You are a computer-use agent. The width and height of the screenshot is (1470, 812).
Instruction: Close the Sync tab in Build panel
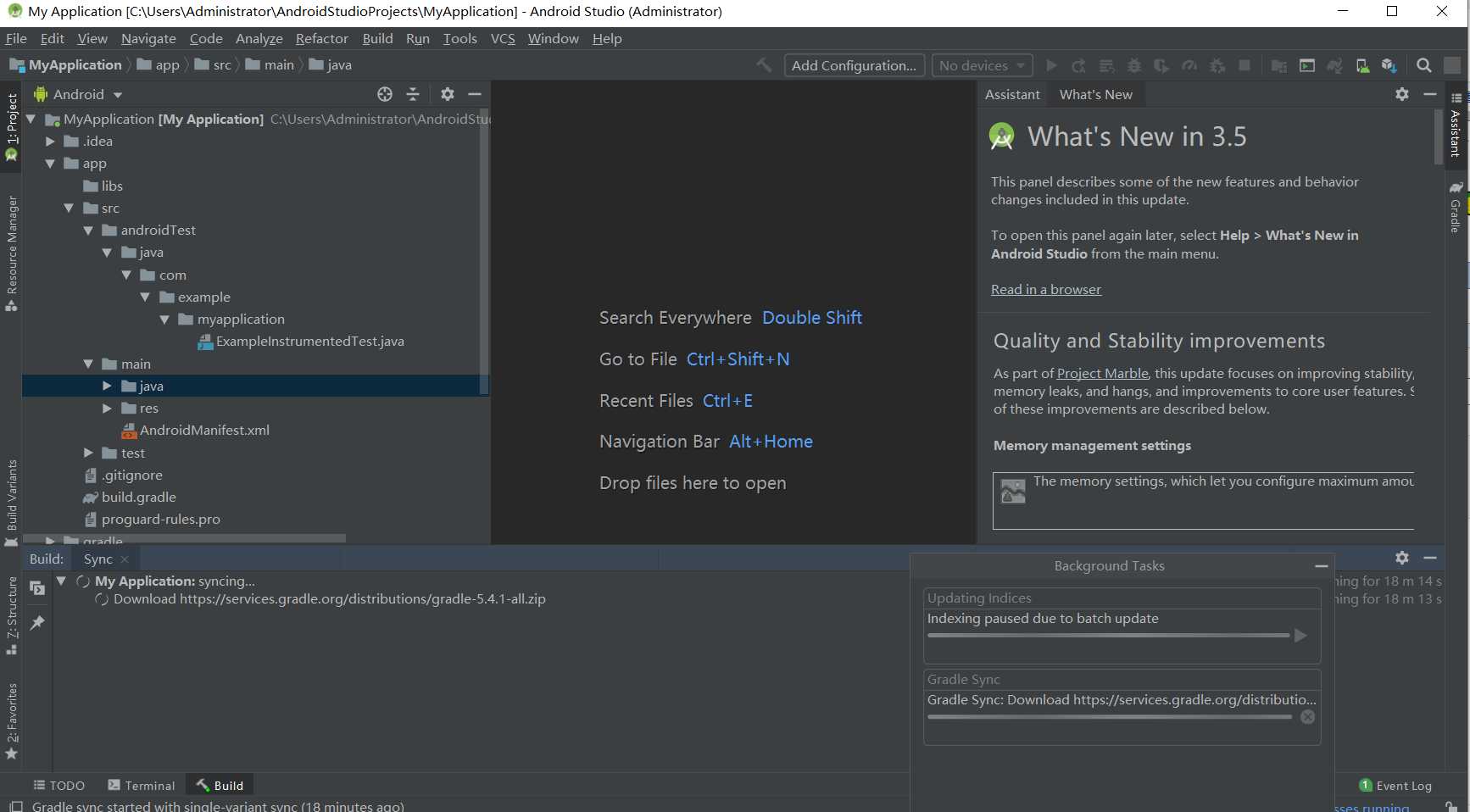tap(125, 559)
